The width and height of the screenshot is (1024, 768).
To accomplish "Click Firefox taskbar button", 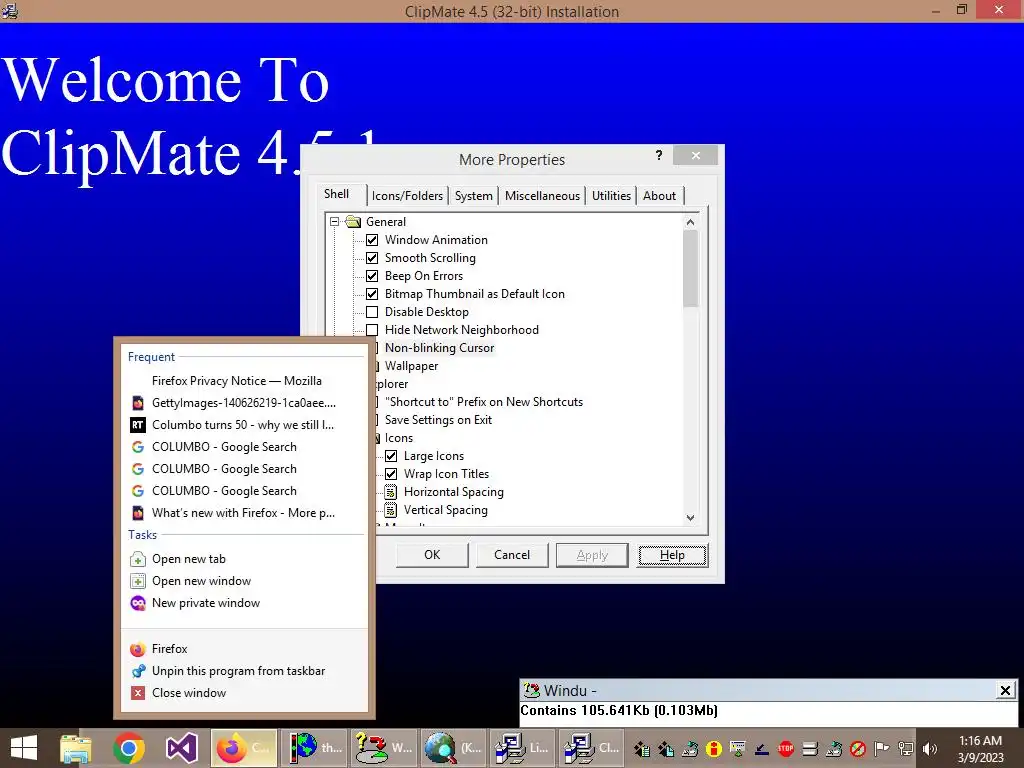I will click(x=244, y=748).
